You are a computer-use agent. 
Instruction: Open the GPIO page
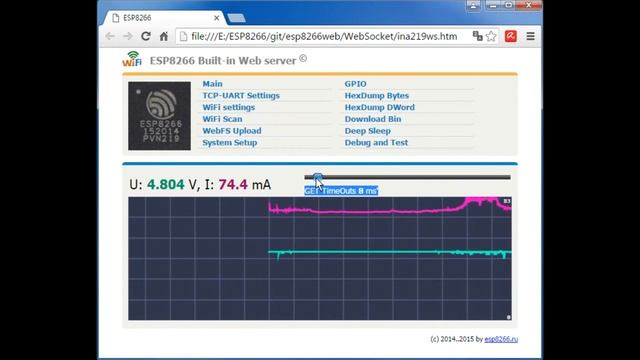pos(356,84)
